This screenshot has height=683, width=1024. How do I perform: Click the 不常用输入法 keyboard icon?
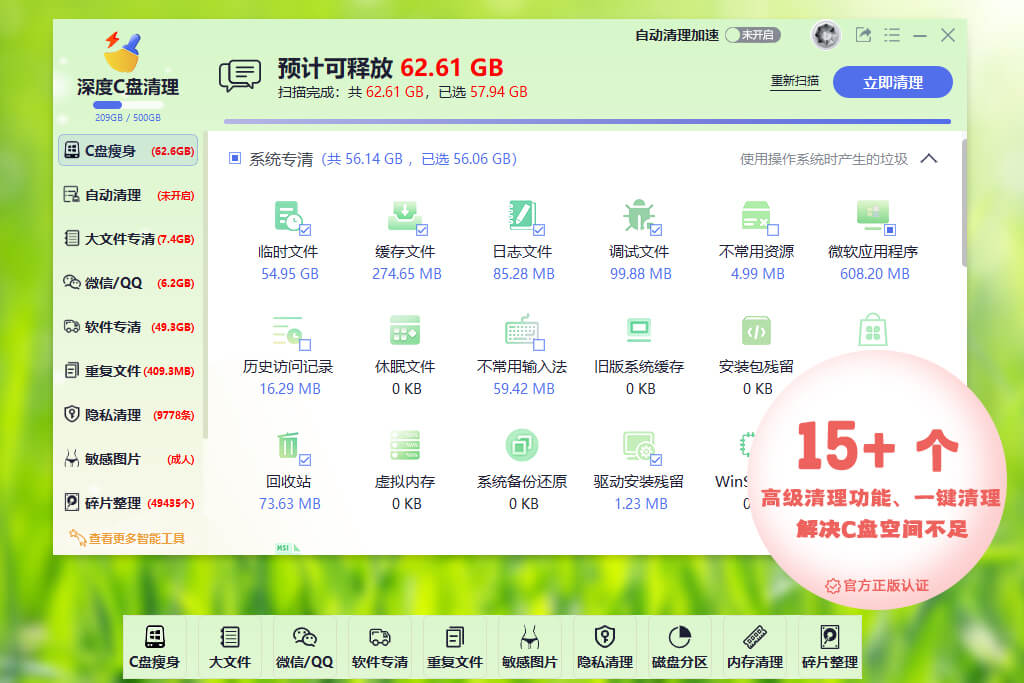(x=522, y=332)
